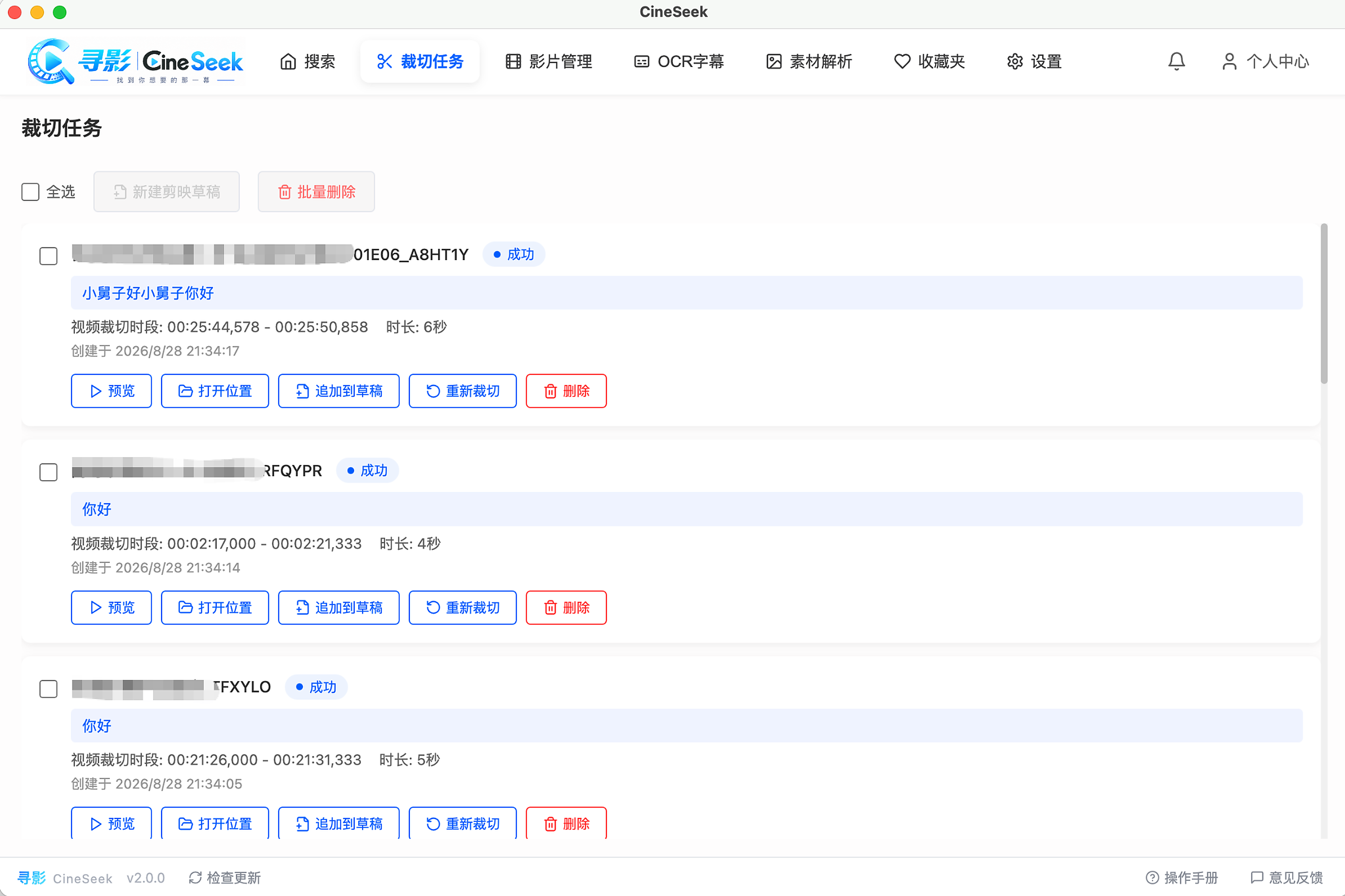This screenshot has height=896, width=1345.
Task: Click subtitle text 小舅子好小舅子你好
Action: click(148, 293)
